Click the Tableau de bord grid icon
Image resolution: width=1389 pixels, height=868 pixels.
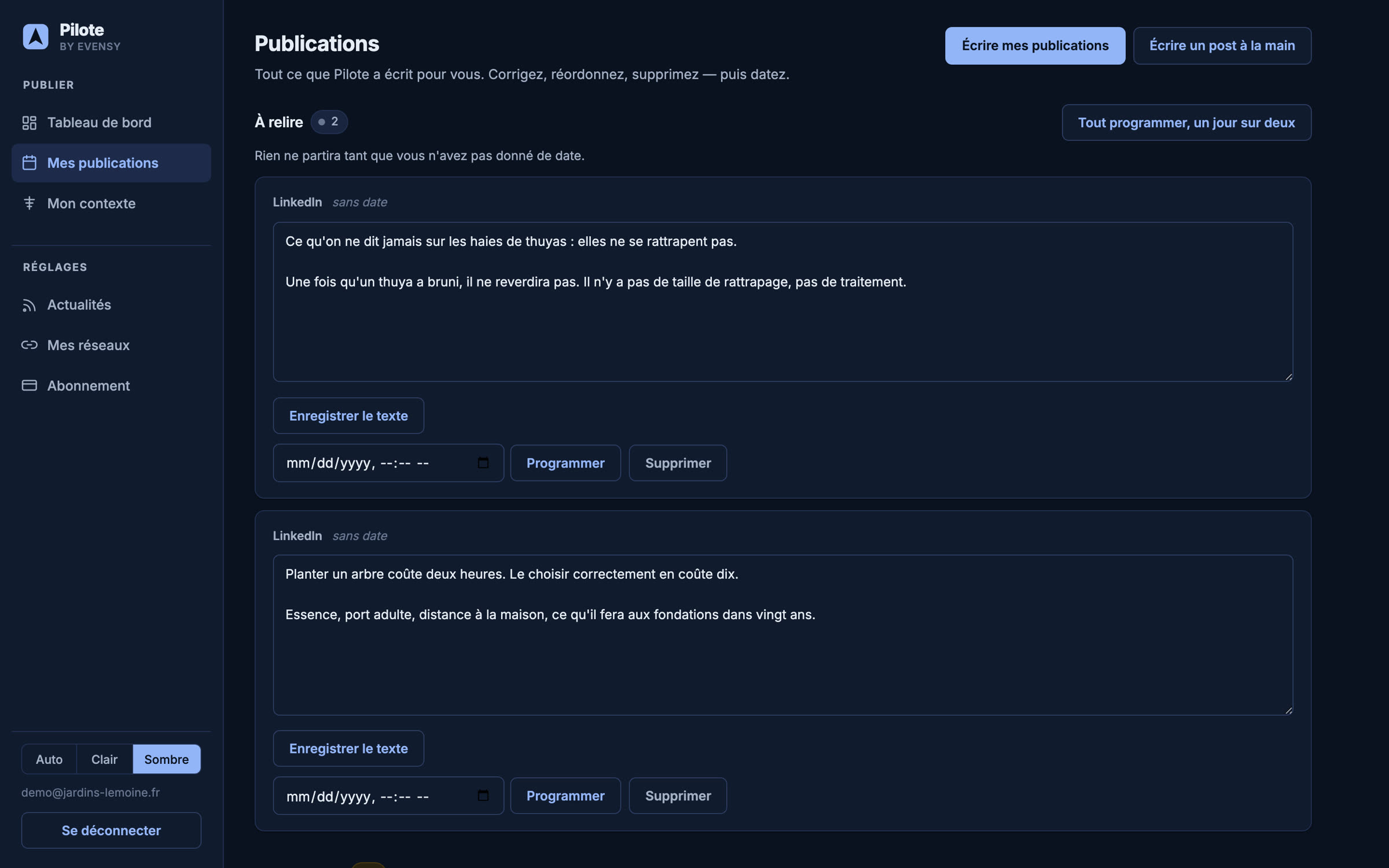(x=30, y=123)
